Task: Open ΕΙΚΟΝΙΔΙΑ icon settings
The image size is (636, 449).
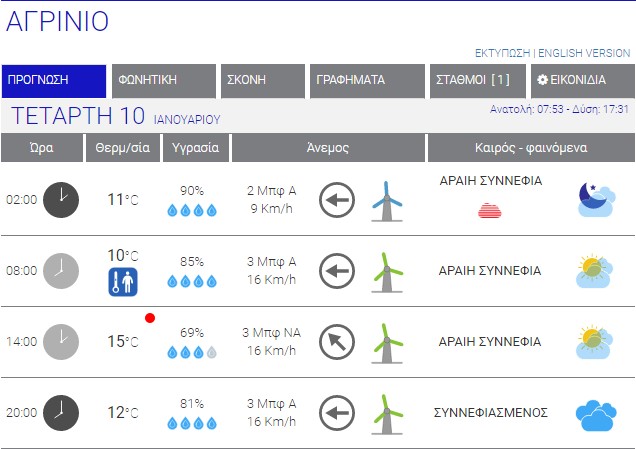Action: click(582, 81)
